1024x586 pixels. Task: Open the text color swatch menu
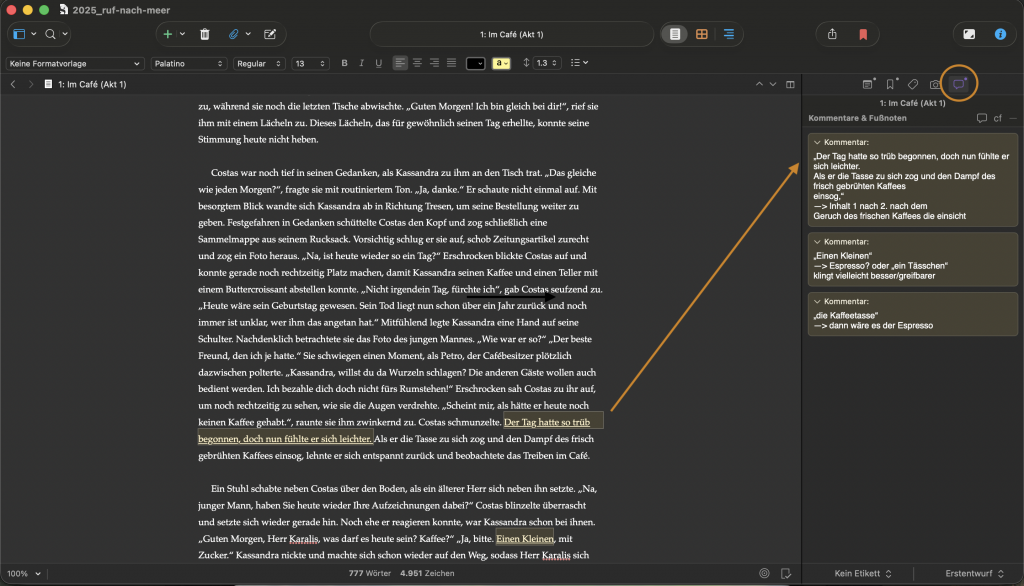tap(474, 62)
